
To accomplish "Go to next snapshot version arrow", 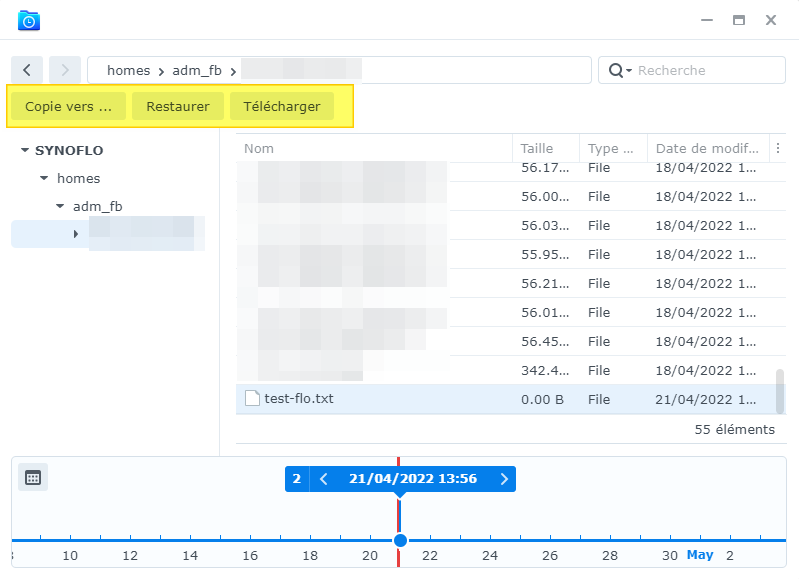I will (x=504, y=479).
